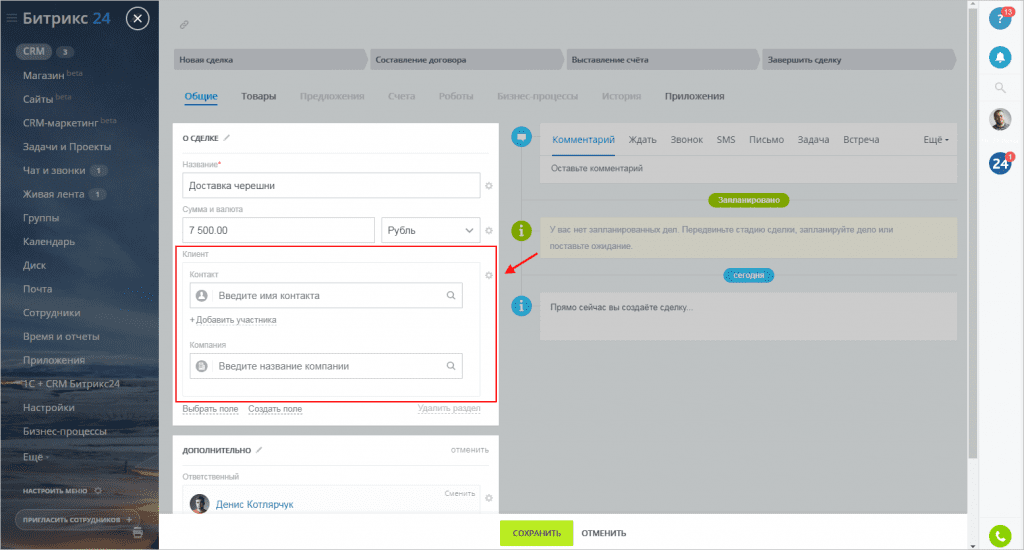
Task: Select the Звонок tab in timeline
Action: (x=686, y=140)
